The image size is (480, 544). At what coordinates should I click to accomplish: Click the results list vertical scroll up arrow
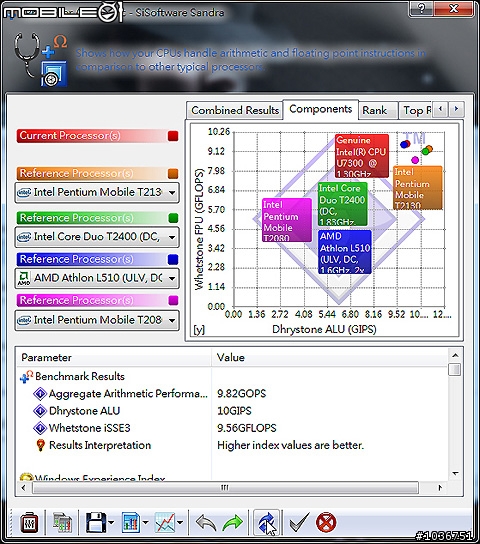pyautogui.click(x=455, y=355)
